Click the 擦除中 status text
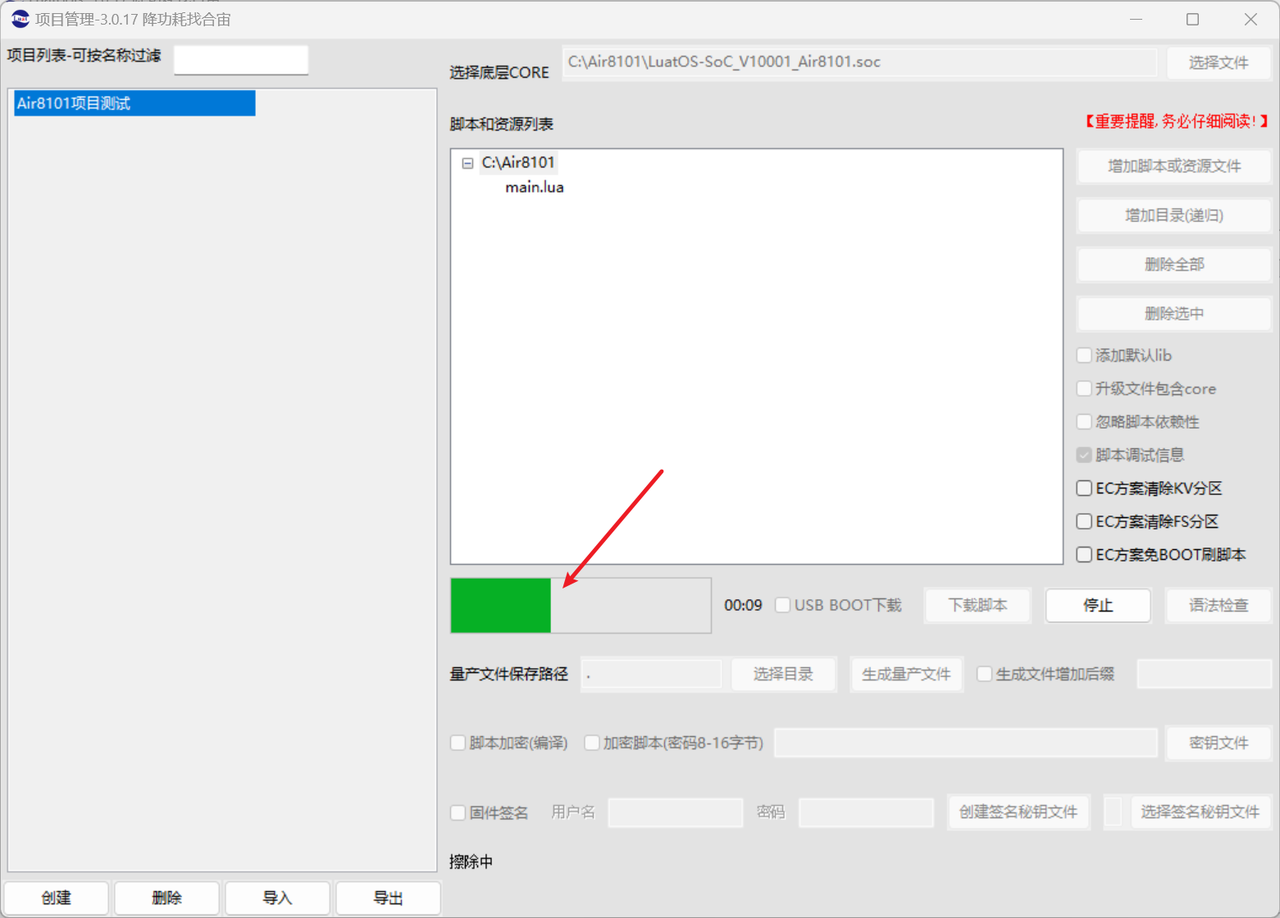 point(471,862)
